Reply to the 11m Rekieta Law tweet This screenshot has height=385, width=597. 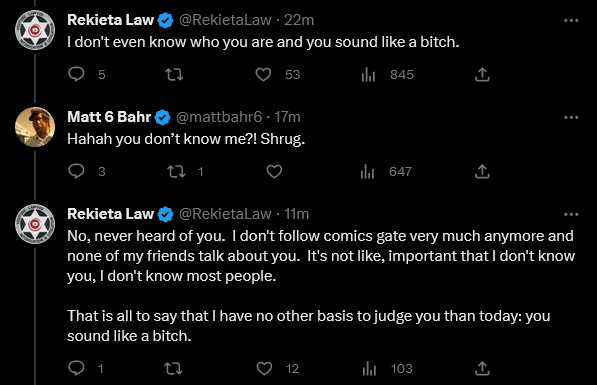77,368
